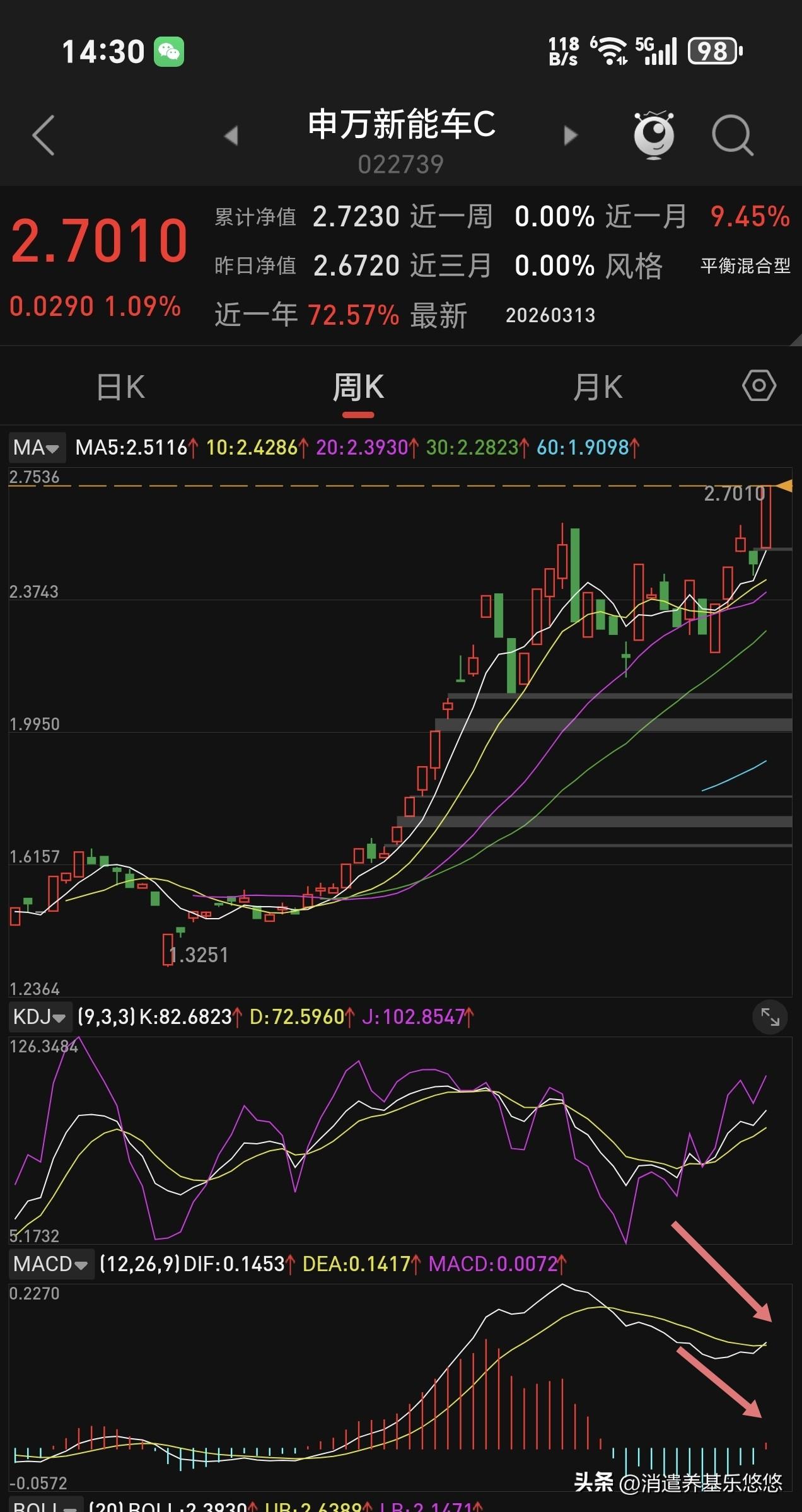Tap the 0.2270 MACD axis label
This screenshot has width=802, height=1512.
pyautogui.click(x=35, y=1293)
